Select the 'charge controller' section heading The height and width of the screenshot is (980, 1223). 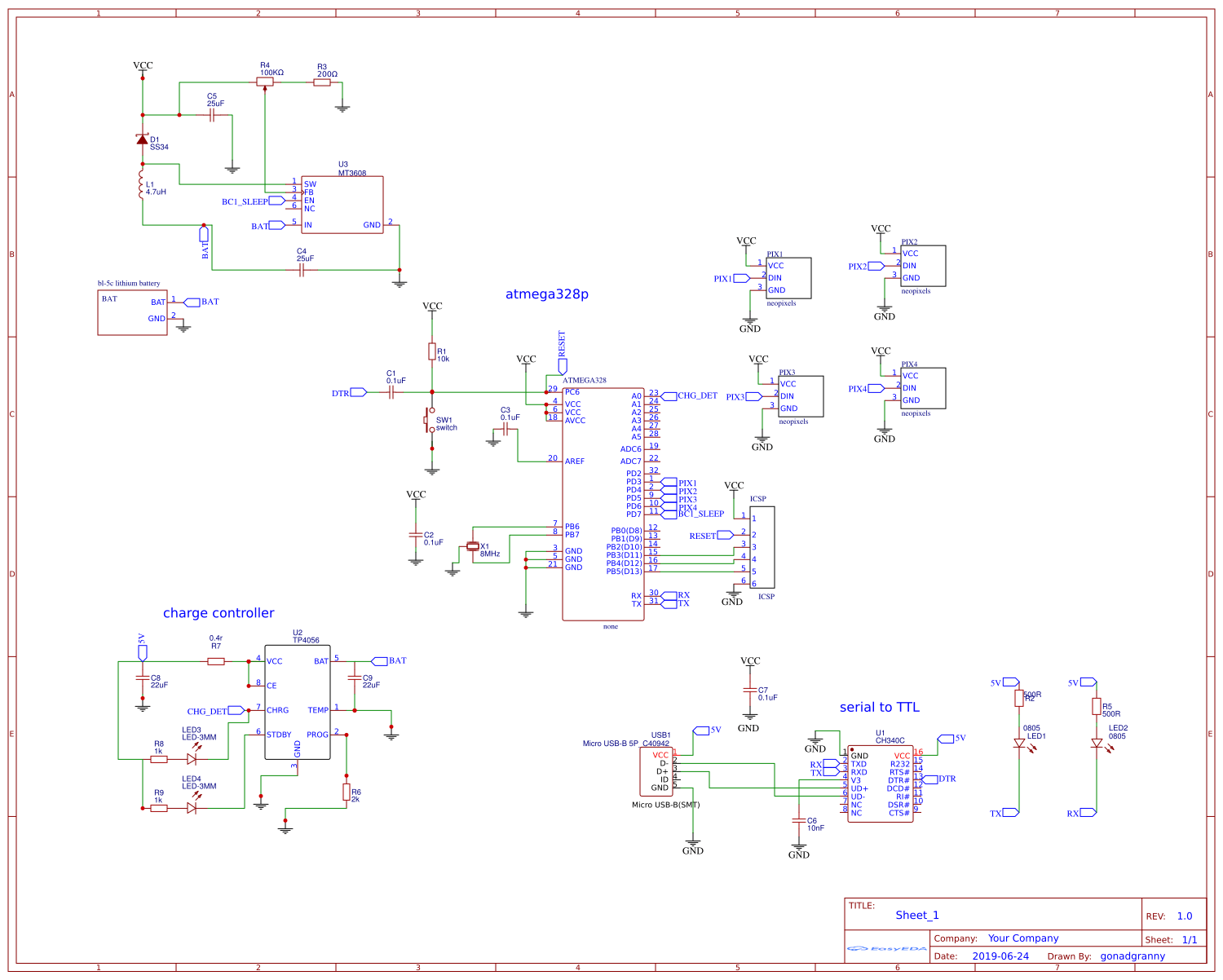coord(219,613)
